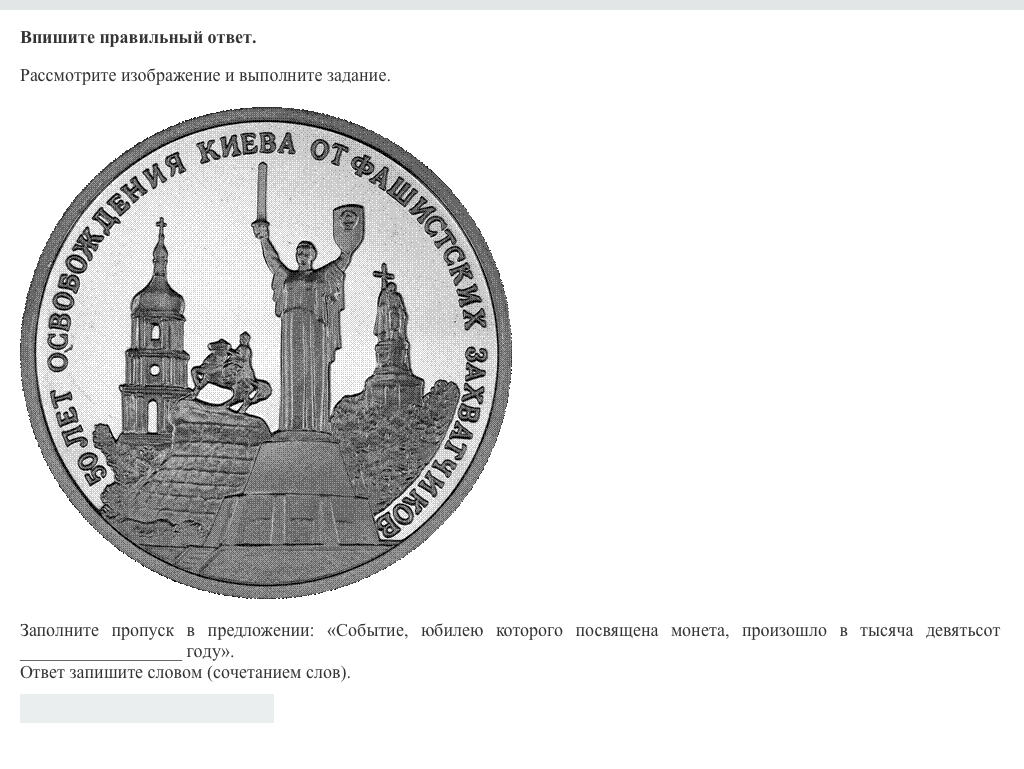Click the coin image

tap(266, 352)
